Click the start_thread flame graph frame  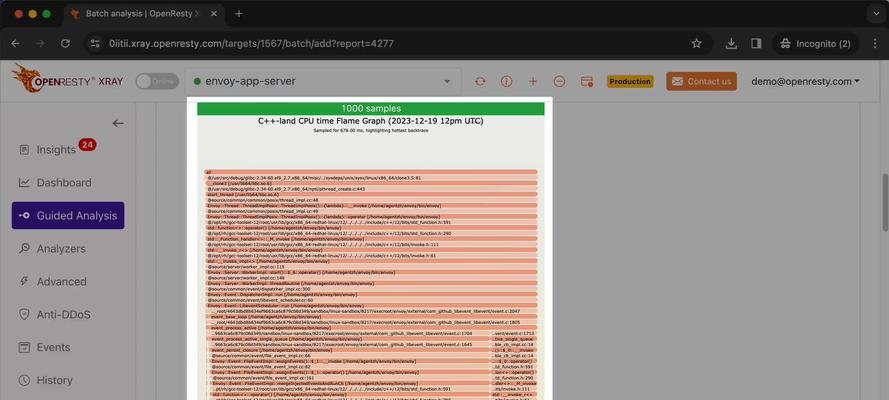coord(371,194)
